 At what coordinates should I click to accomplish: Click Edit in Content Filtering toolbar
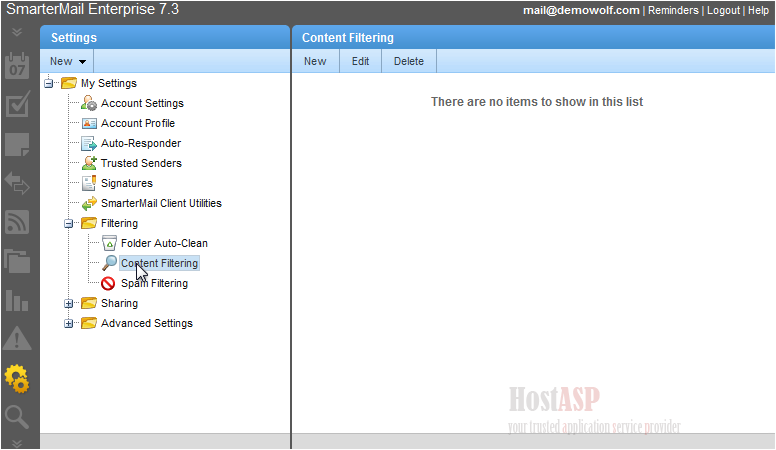click(x=360, y=61)
